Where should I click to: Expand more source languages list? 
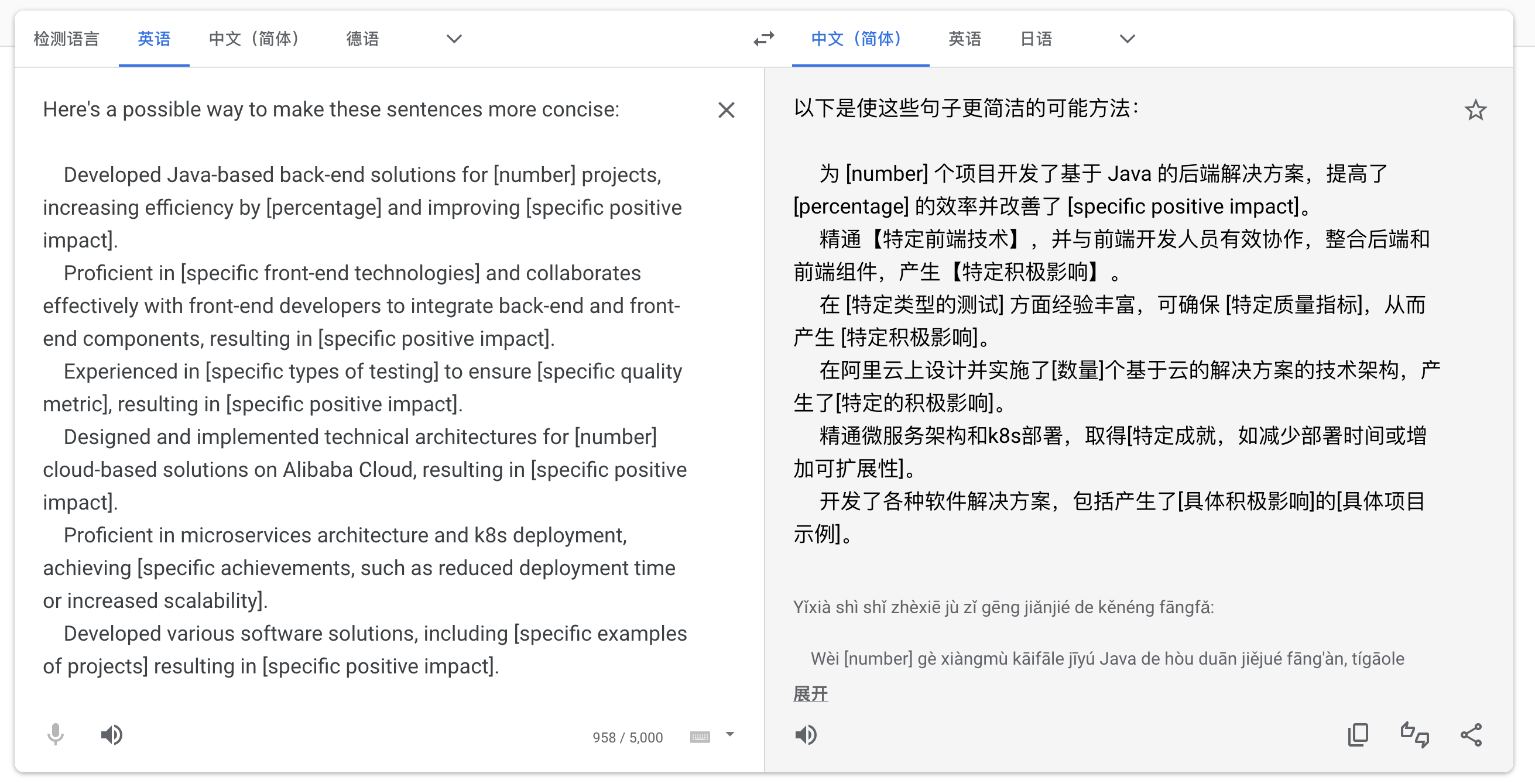[x=454, y=39]
